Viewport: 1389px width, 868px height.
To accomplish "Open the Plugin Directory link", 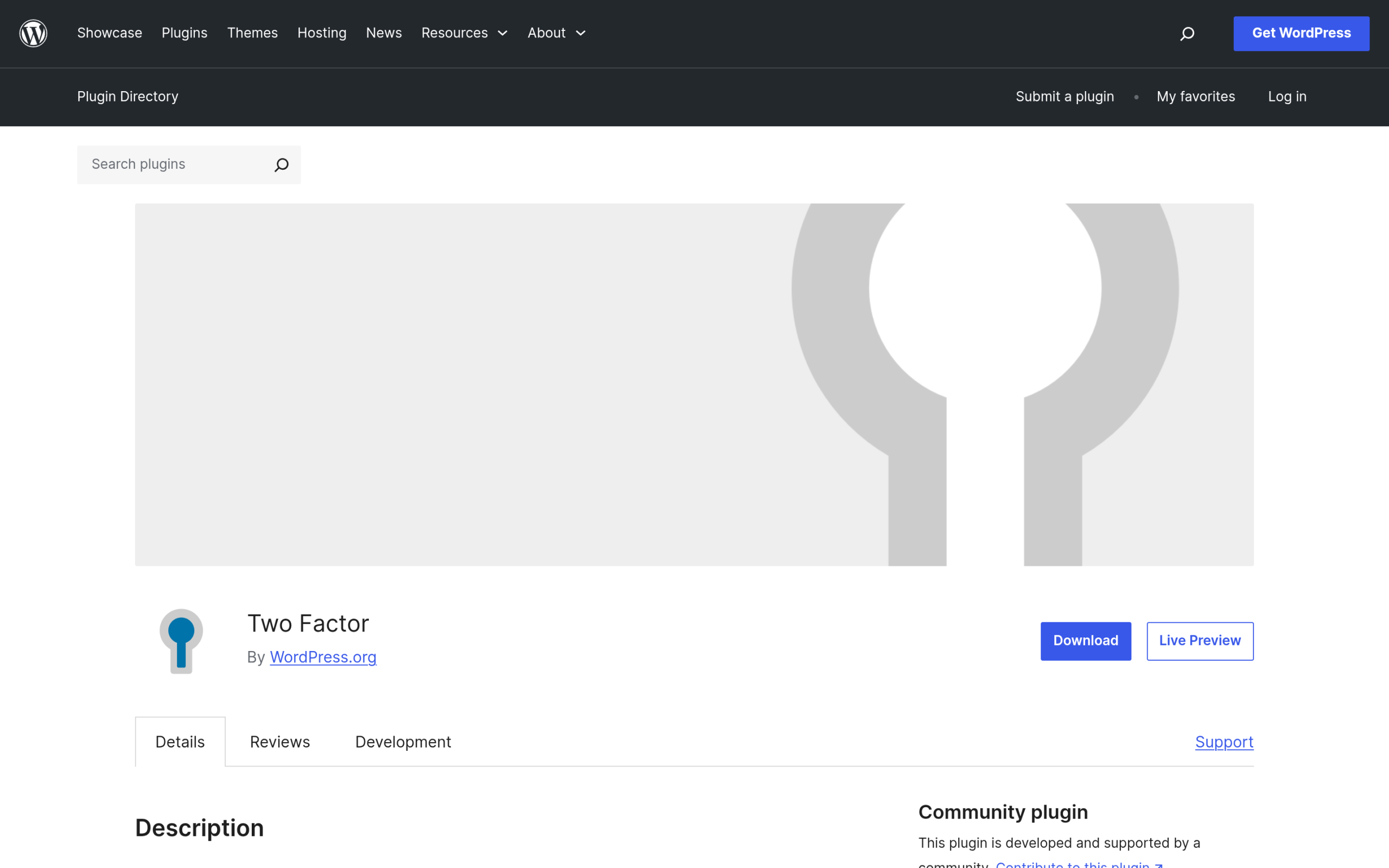I will pos(128,97).
